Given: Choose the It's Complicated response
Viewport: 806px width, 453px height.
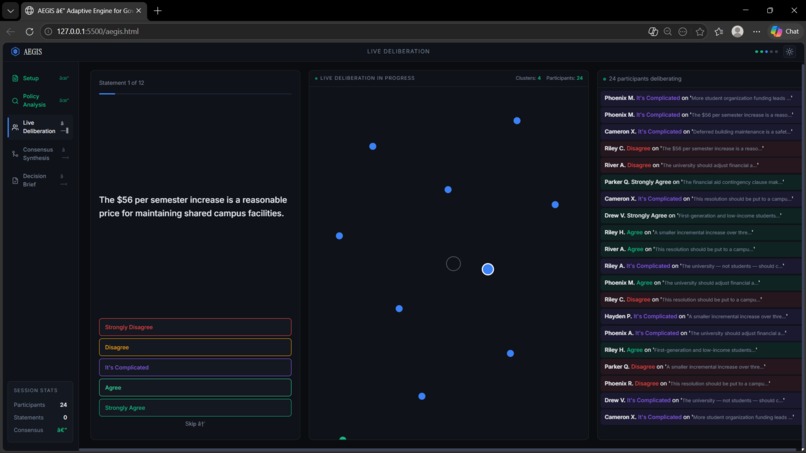Looking at the screenshot, I should pyautogui.click(x=195, y=367).
